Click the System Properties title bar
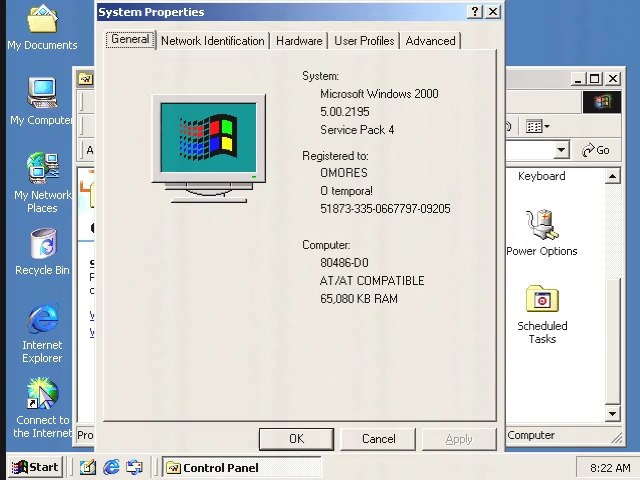This screenshot has height=480, width=640. pyautogui.click(x=282, y=12)
